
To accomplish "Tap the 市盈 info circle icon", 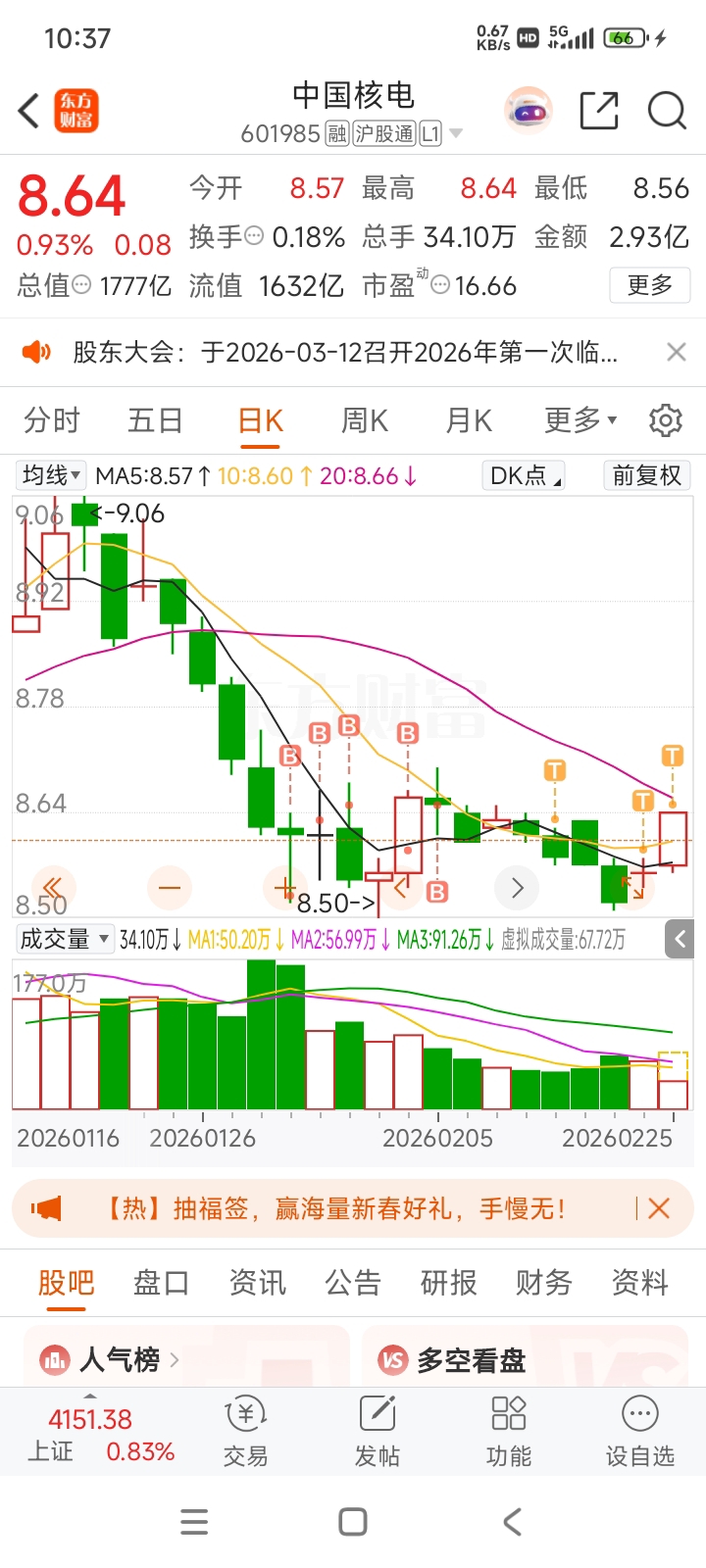I will (441, 285).
